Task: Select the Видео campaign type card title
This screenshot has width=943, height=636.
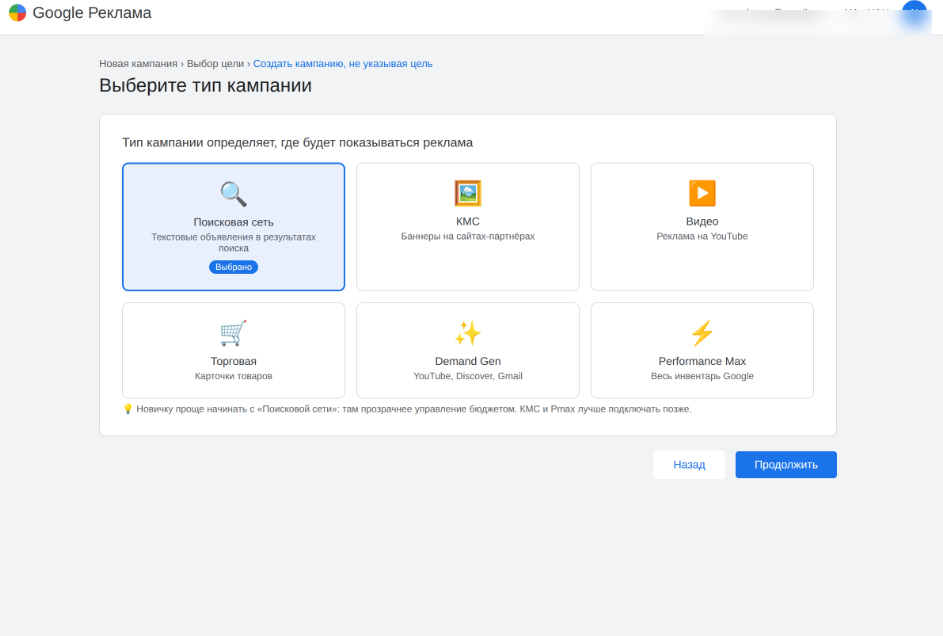Action: [x=702, y=221]
